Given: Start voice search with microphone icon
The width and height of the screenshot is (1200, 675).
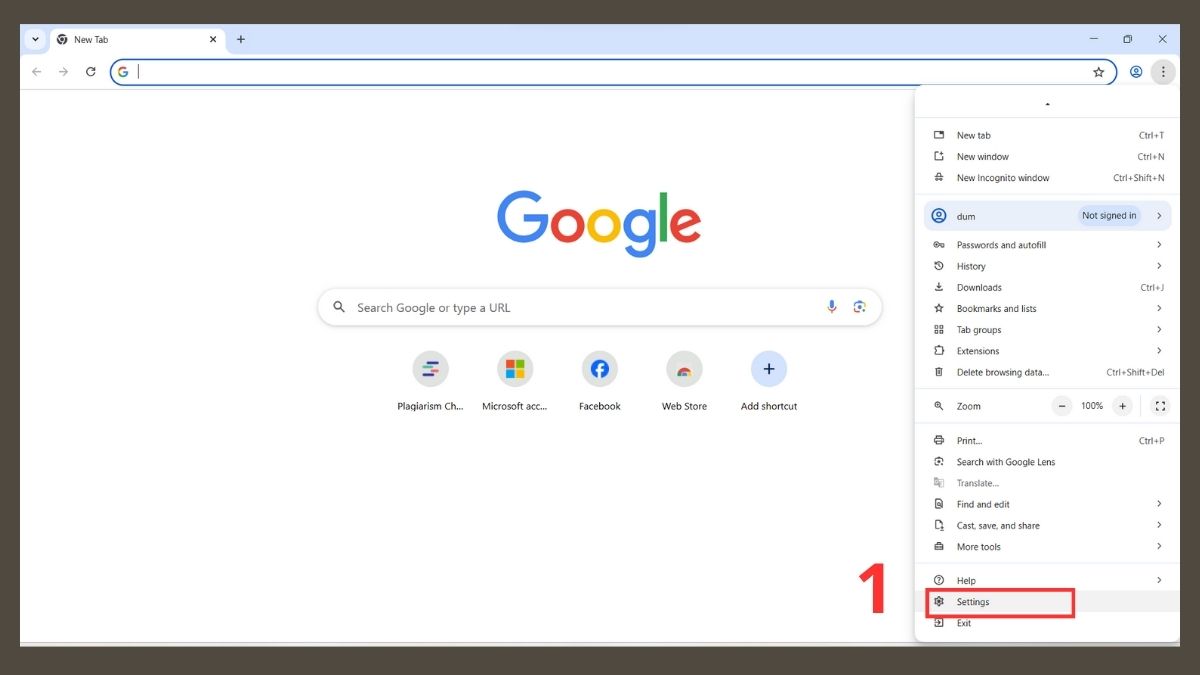Looking at the screenshot, I should tap(832, 307).
